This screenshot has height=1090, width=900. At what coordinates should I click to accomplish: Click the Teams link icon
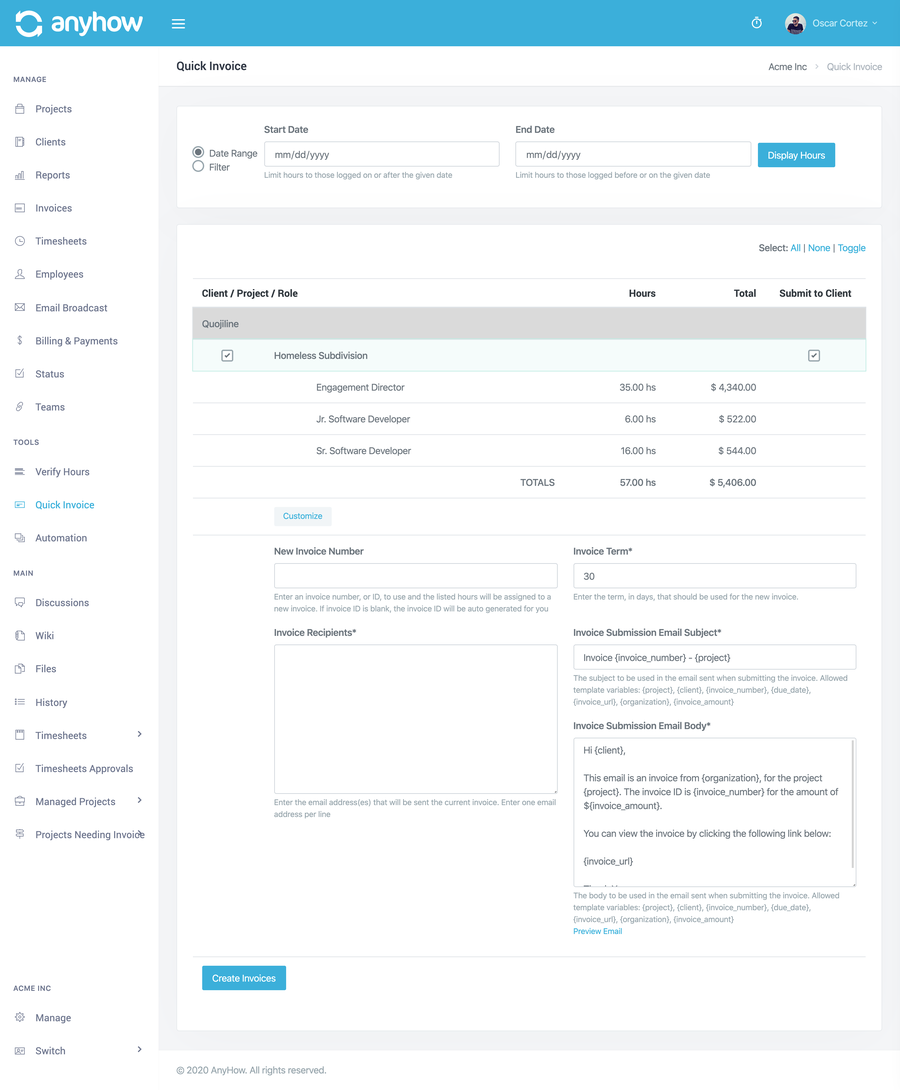pos(19,407)
